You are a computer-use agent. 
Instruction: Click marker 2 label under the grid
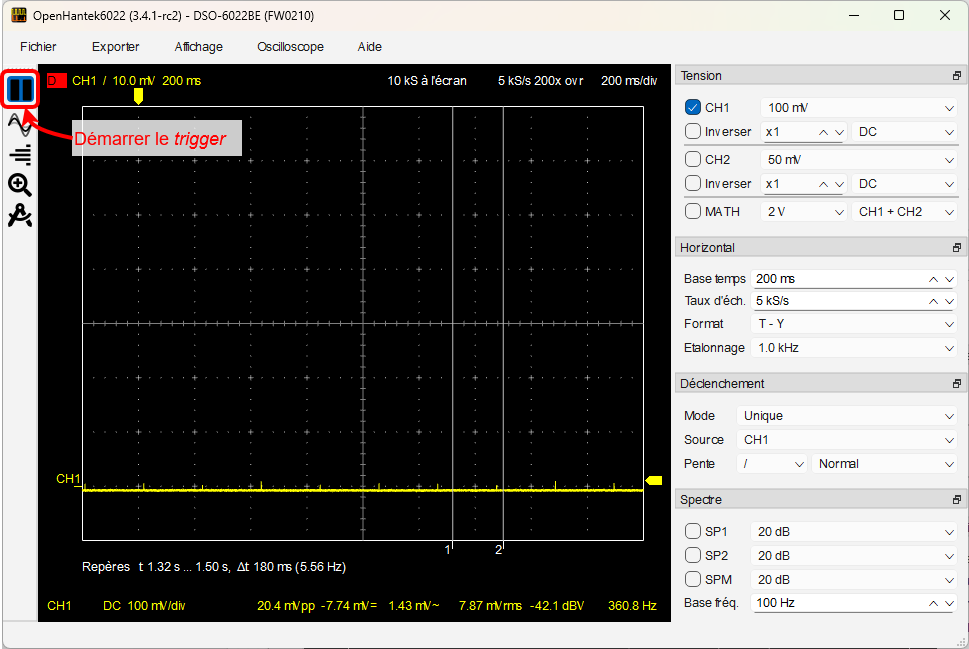coord(499,549)
